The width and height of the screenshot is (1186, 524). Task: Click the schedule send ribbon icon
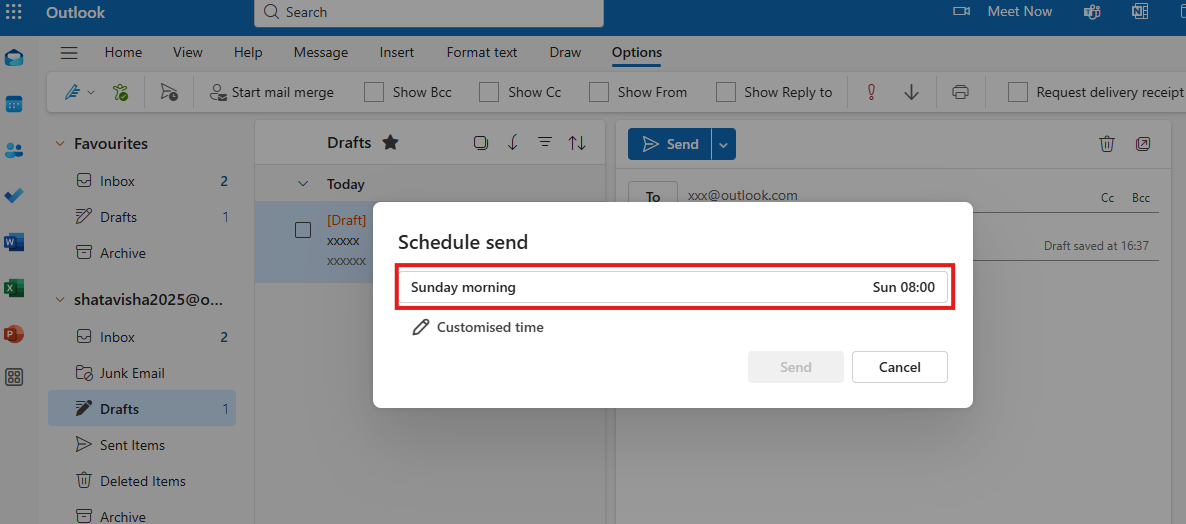click(169, 92)
